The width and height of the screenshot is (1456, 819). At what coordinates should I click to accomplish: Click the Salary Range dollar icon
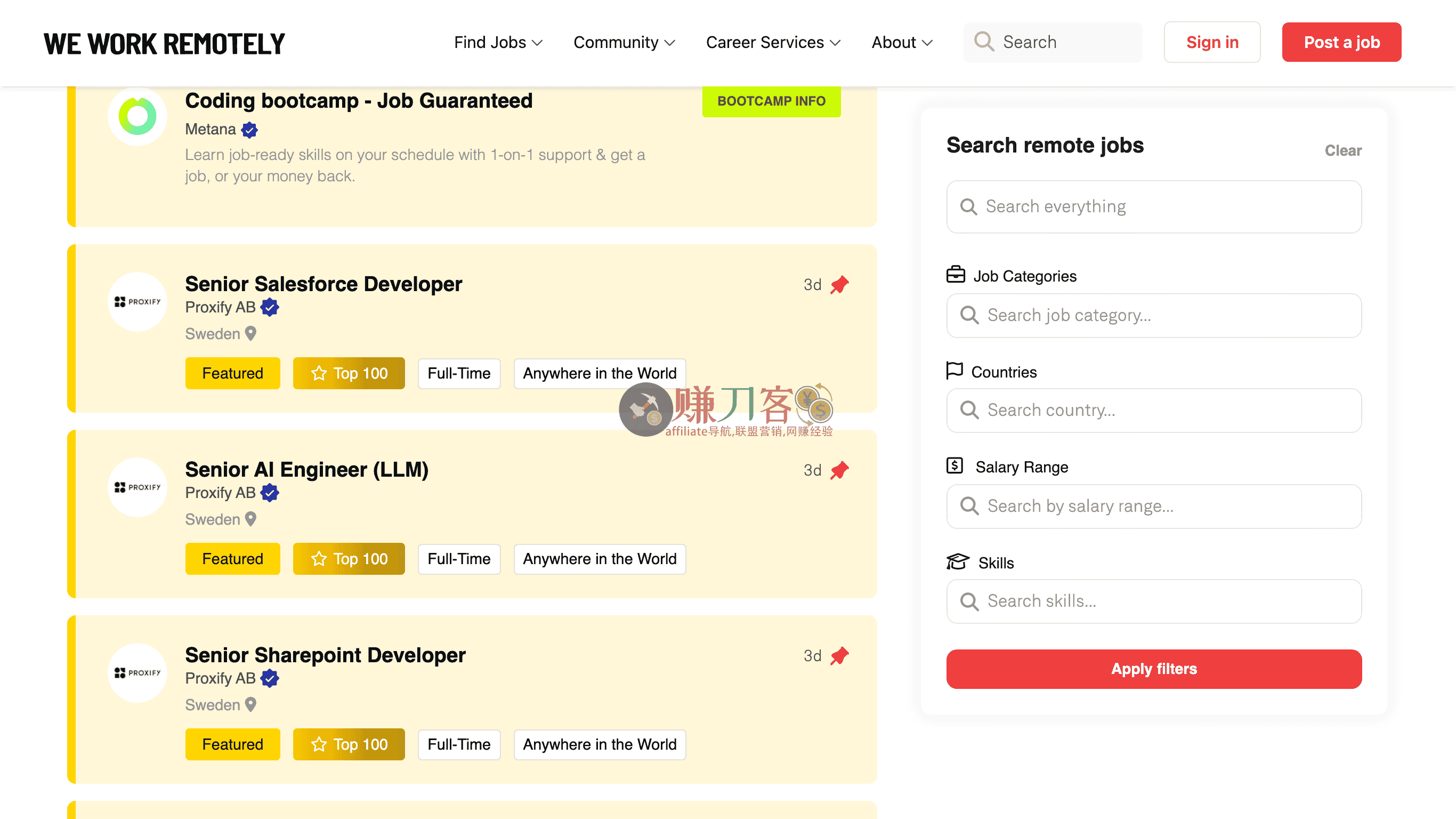[954, 465]
